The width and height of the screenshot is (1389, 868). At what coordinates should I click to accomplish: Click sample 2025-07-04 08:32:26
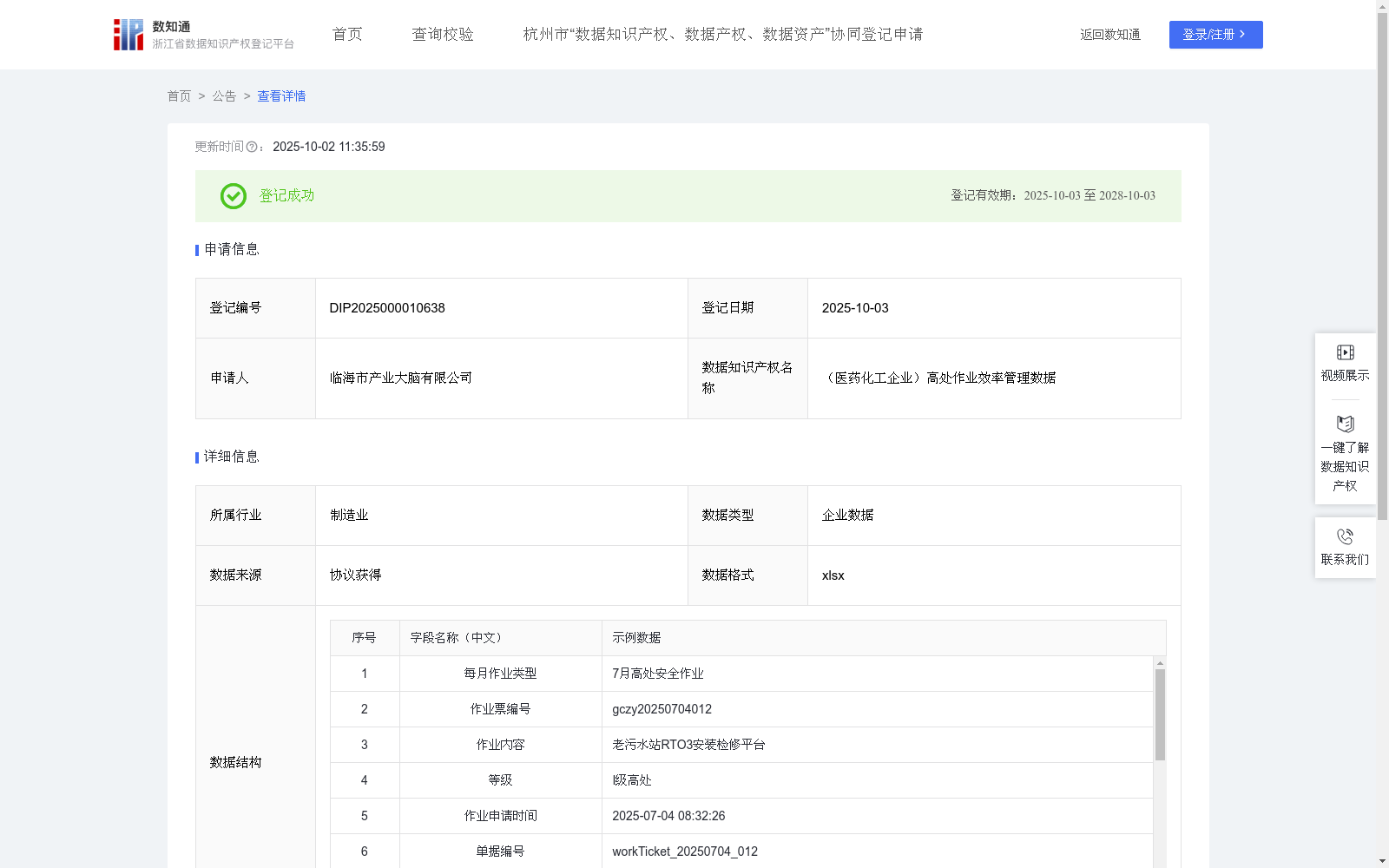[668, 816]
